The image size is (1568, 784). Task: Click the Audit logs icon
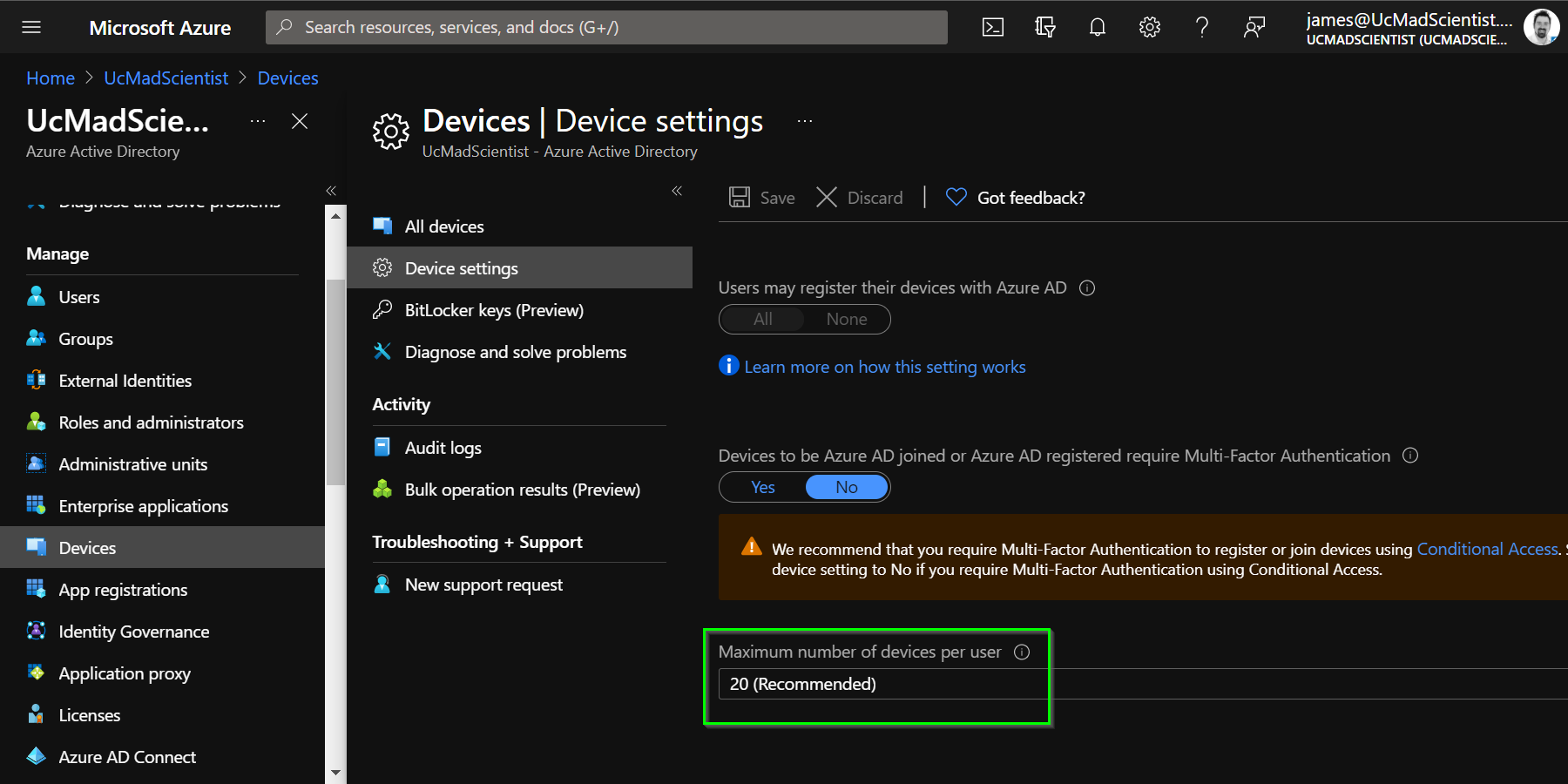tap(382, 447)
